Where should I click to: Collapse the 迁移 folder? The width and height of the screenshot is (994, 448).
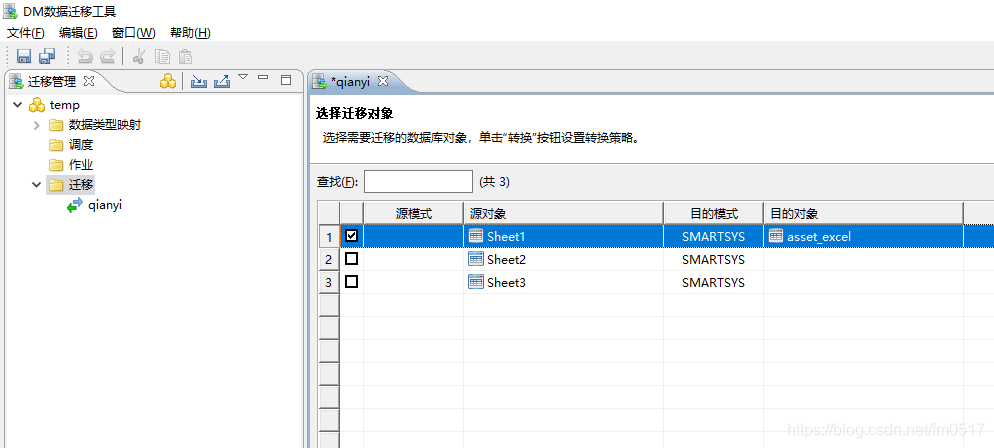tap(37, 185)
